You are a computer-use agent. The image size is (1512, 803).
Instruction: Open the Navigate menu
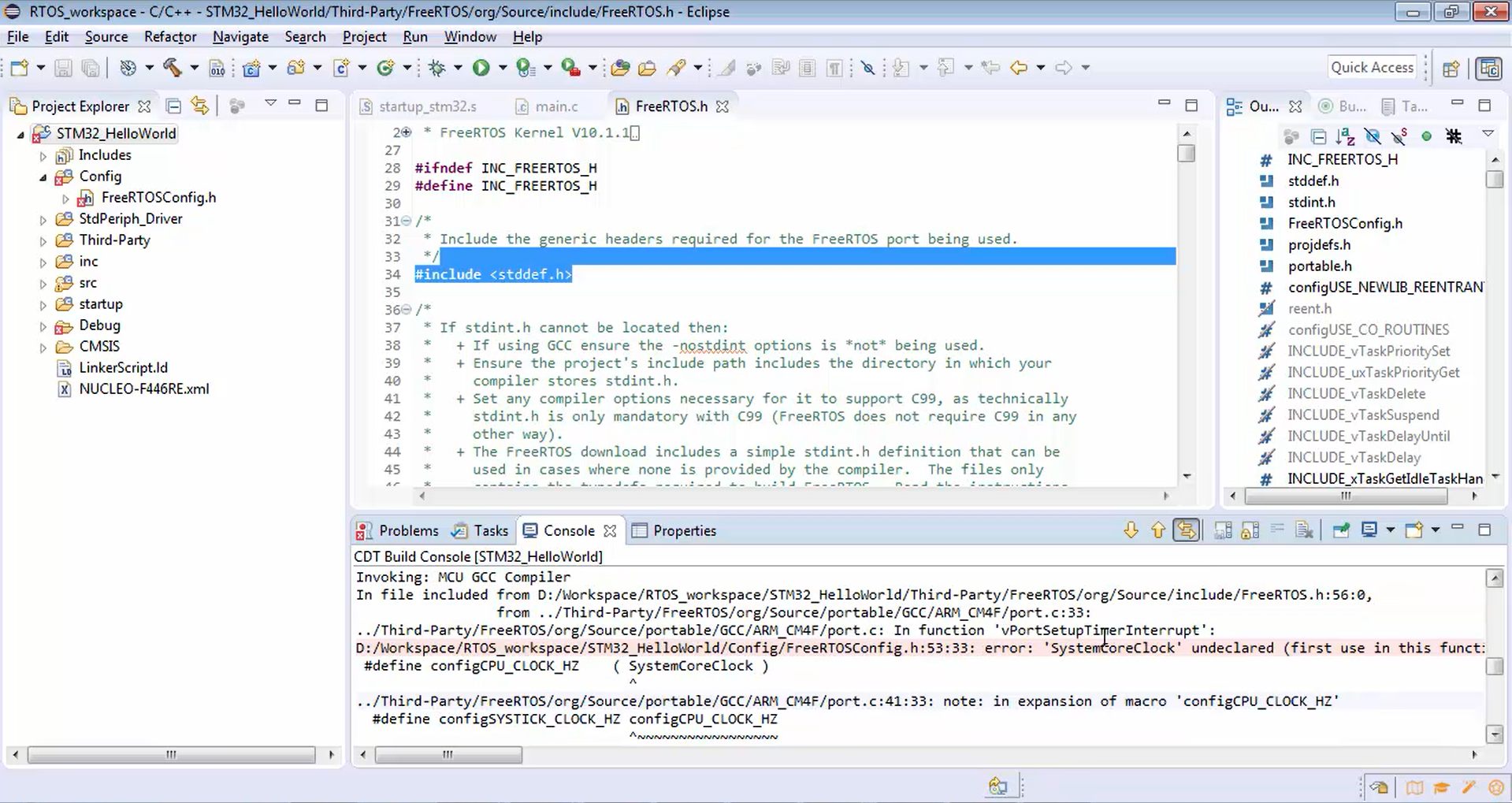[x=240, y=37]
